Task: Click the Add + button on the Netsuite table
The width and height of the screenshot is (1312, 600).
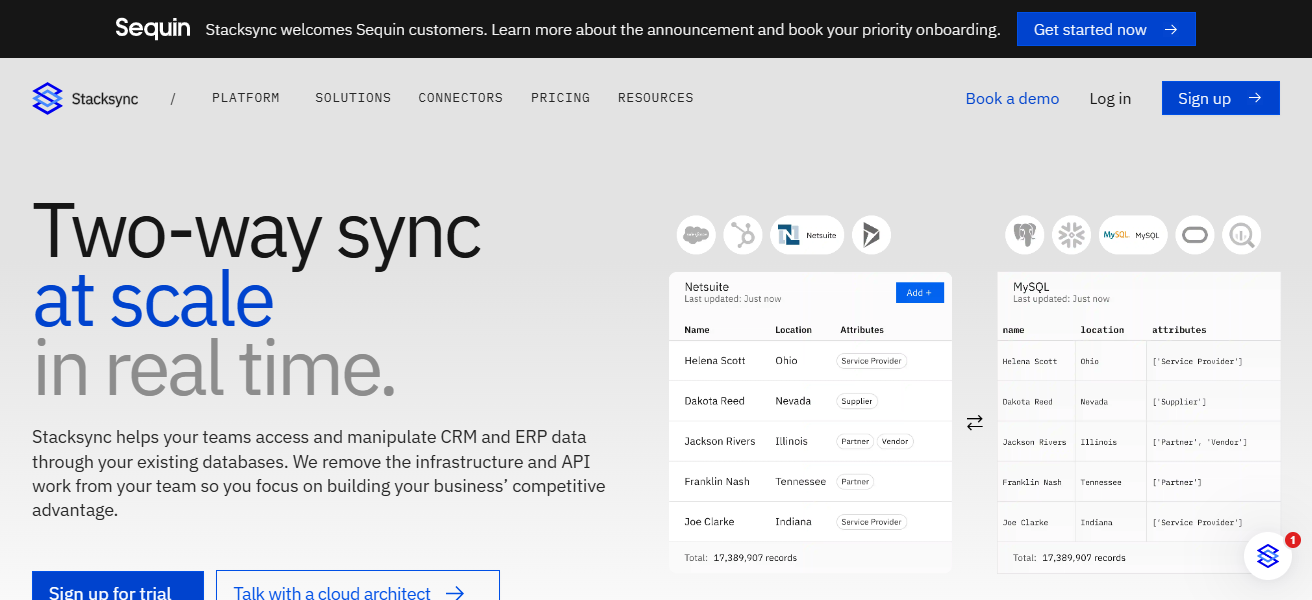Action: [x=919, y=292]
